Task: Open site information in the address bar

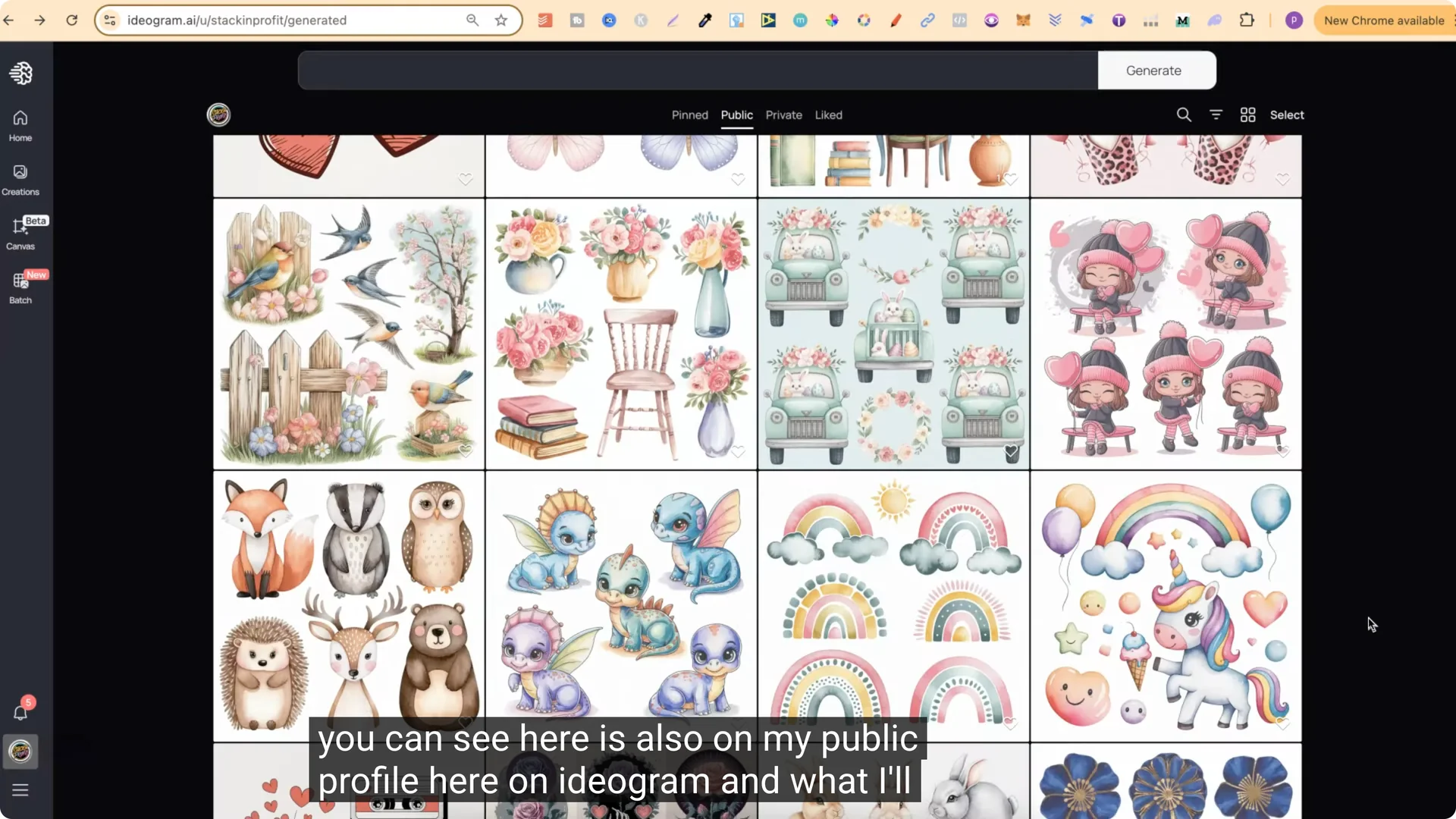Action: tap(109, 20)
